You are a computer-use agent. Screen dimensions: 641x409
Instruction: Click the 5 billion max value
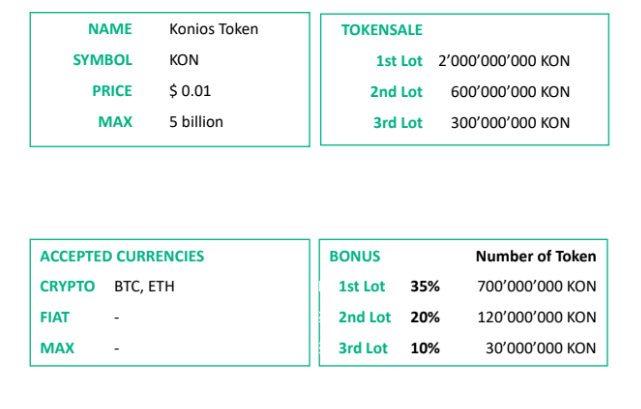click(x=196, y=122)
